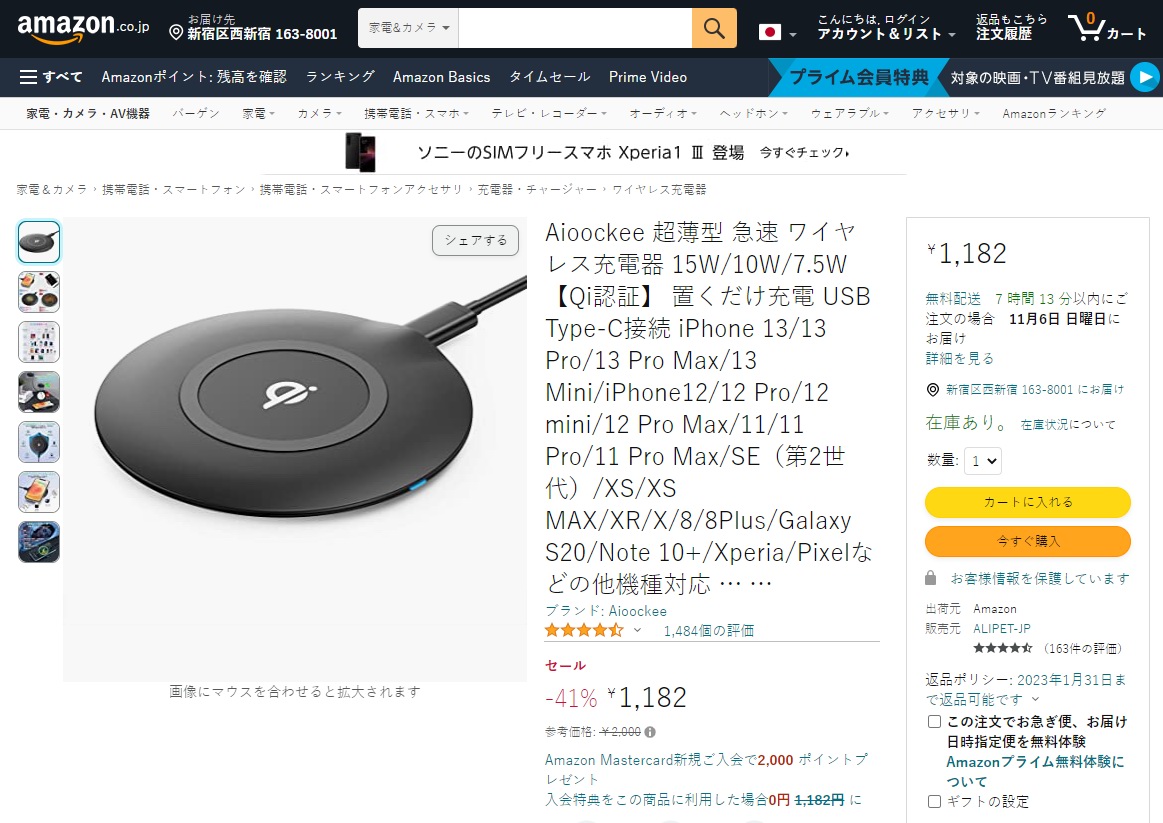Click the location pin beside 新宿区西新宿 in buy box

tap(932, 390)
